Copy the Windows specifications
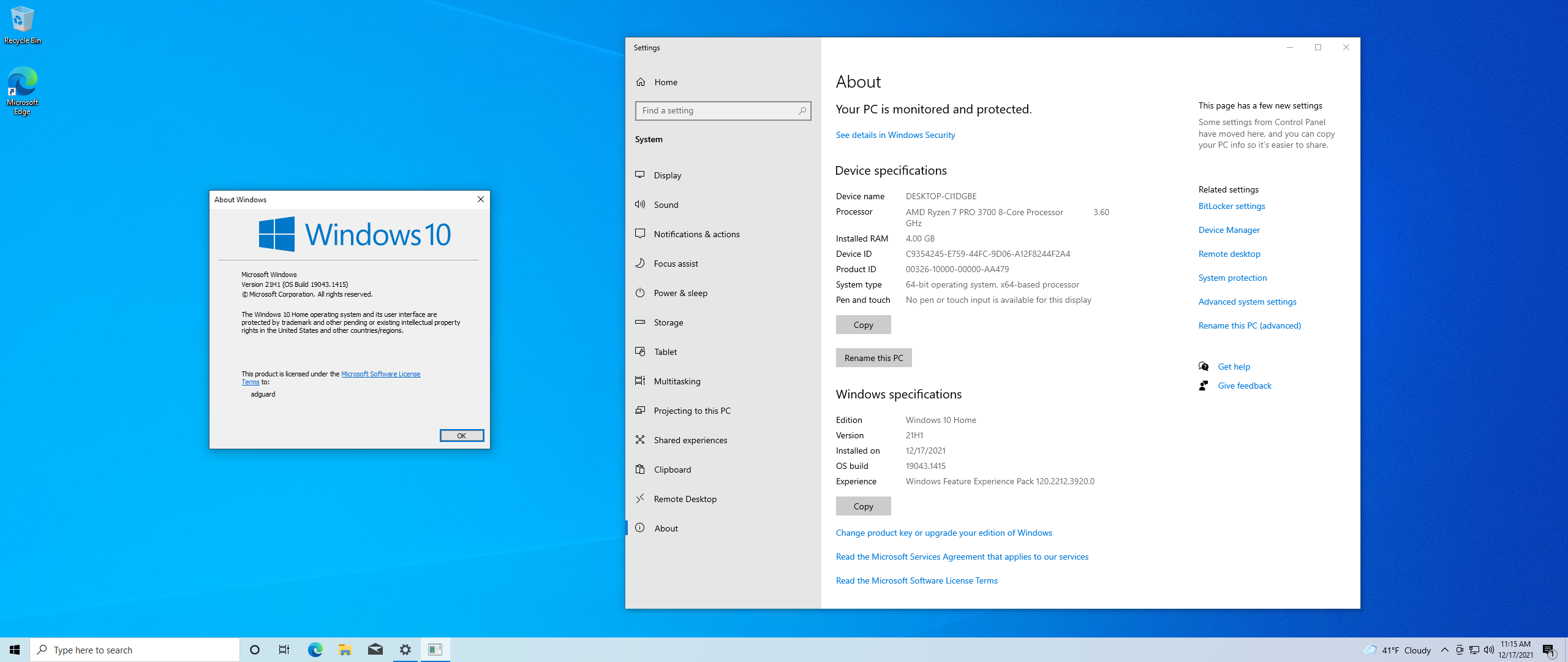The width and height of the screenshot is (1568, 662). pos(863,506)
